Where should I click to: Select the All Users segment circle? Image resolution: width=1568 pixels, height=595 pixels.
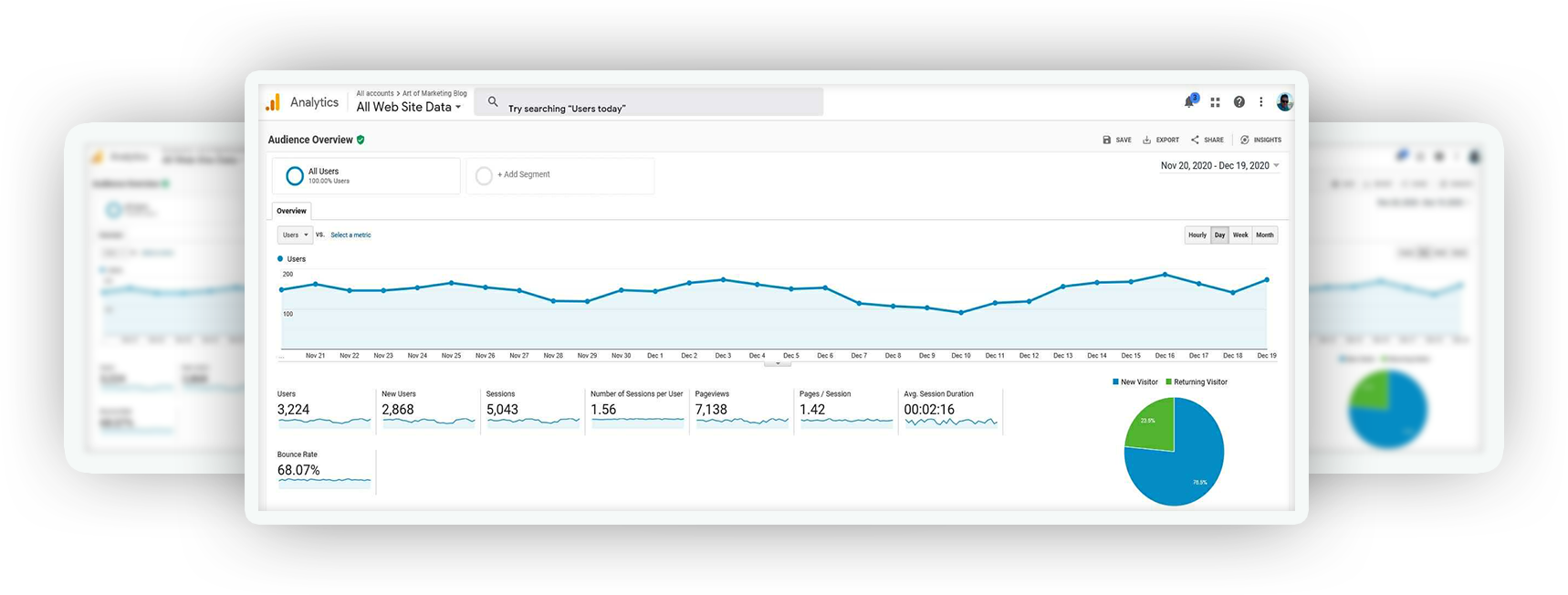(295, 175)
